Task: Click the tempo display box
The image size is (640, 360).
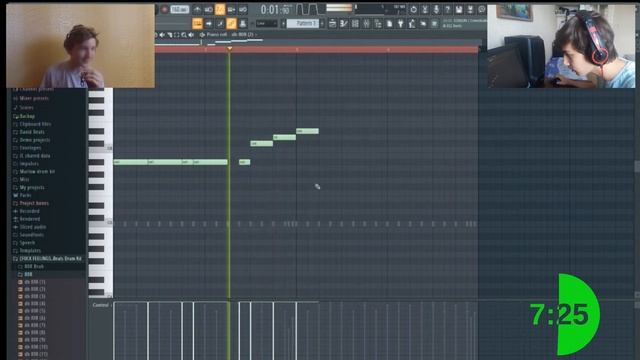Action: (x=180, y=9)
